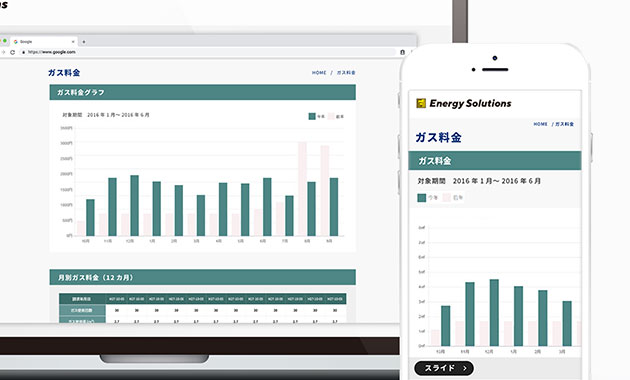The image size is (630, 380).
Task: Click the extension icon right of the address bar
Action: [x=402, y=52]
